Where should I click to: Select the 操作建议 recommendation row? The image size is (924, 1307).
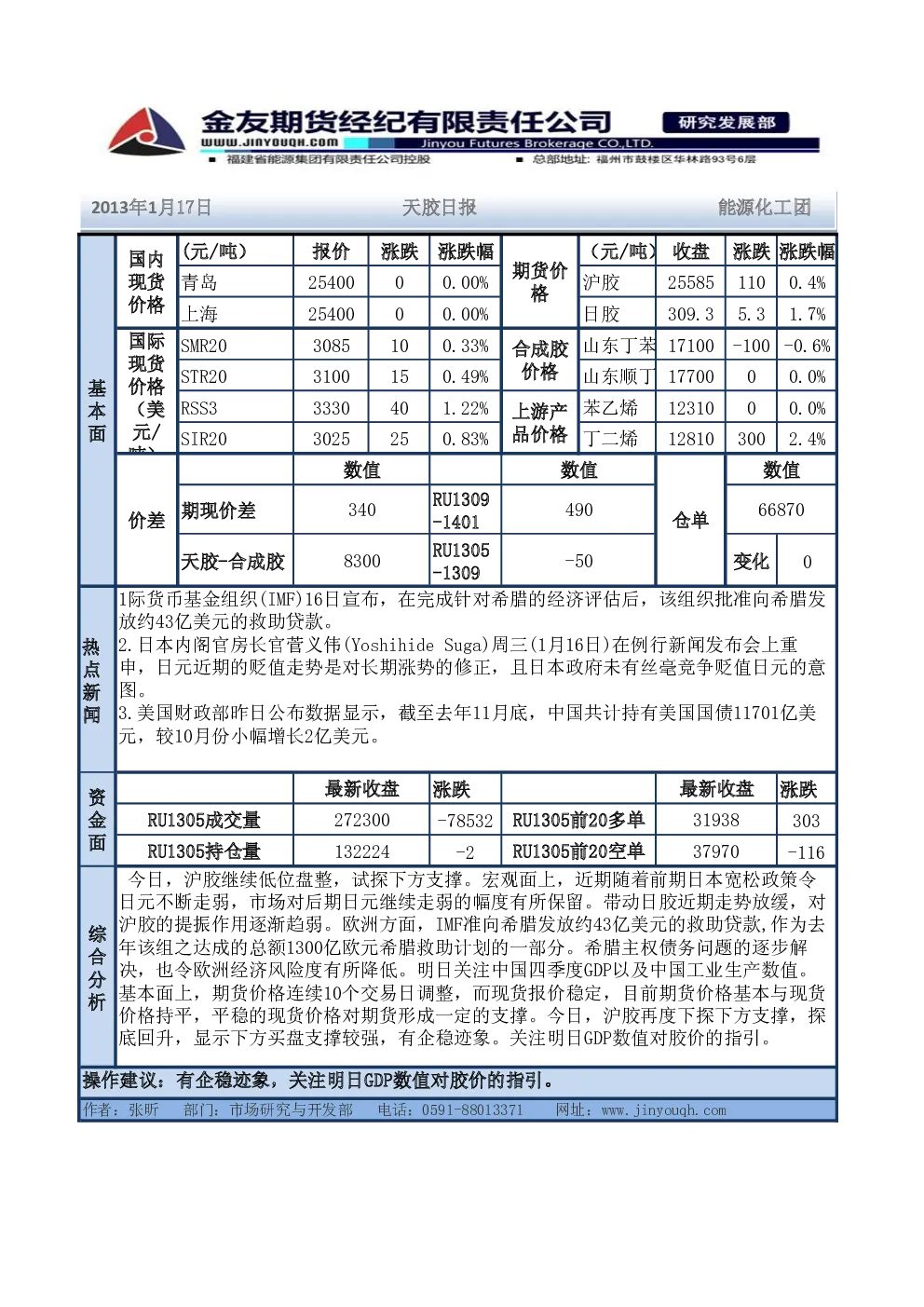tap(457, 1081)
